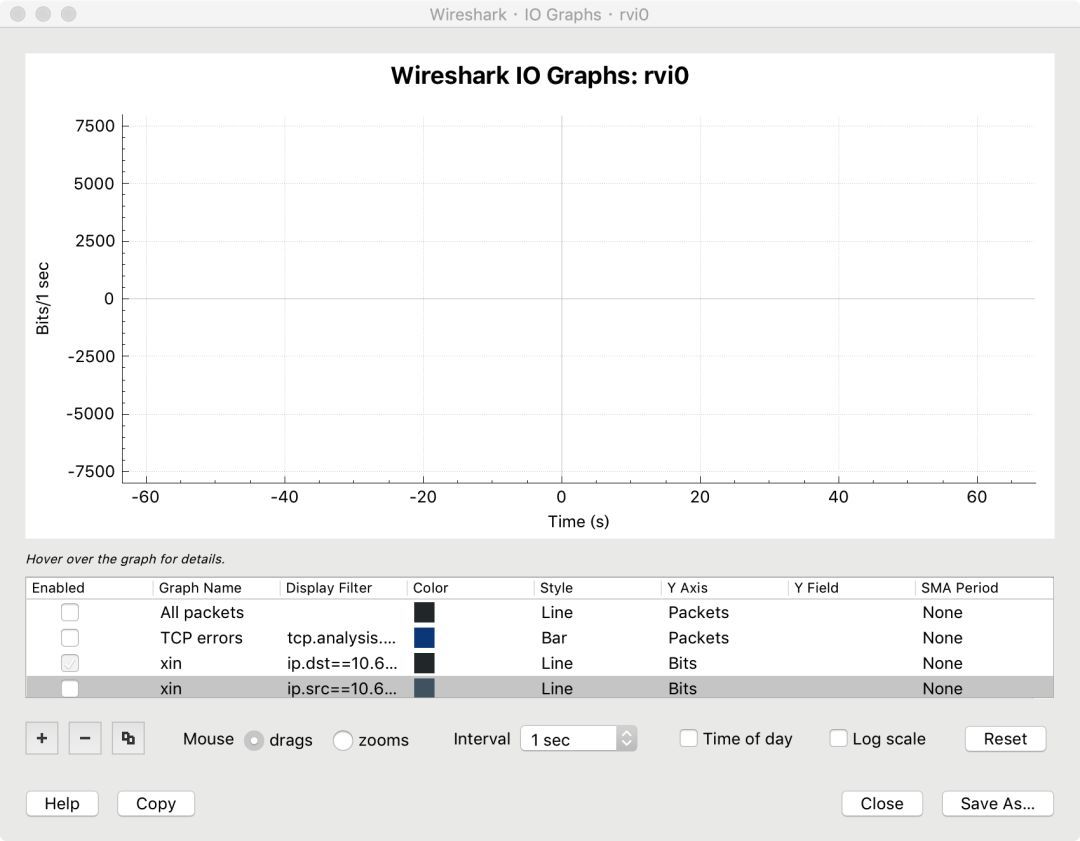Change Line style of All packets

click(557, 612)
